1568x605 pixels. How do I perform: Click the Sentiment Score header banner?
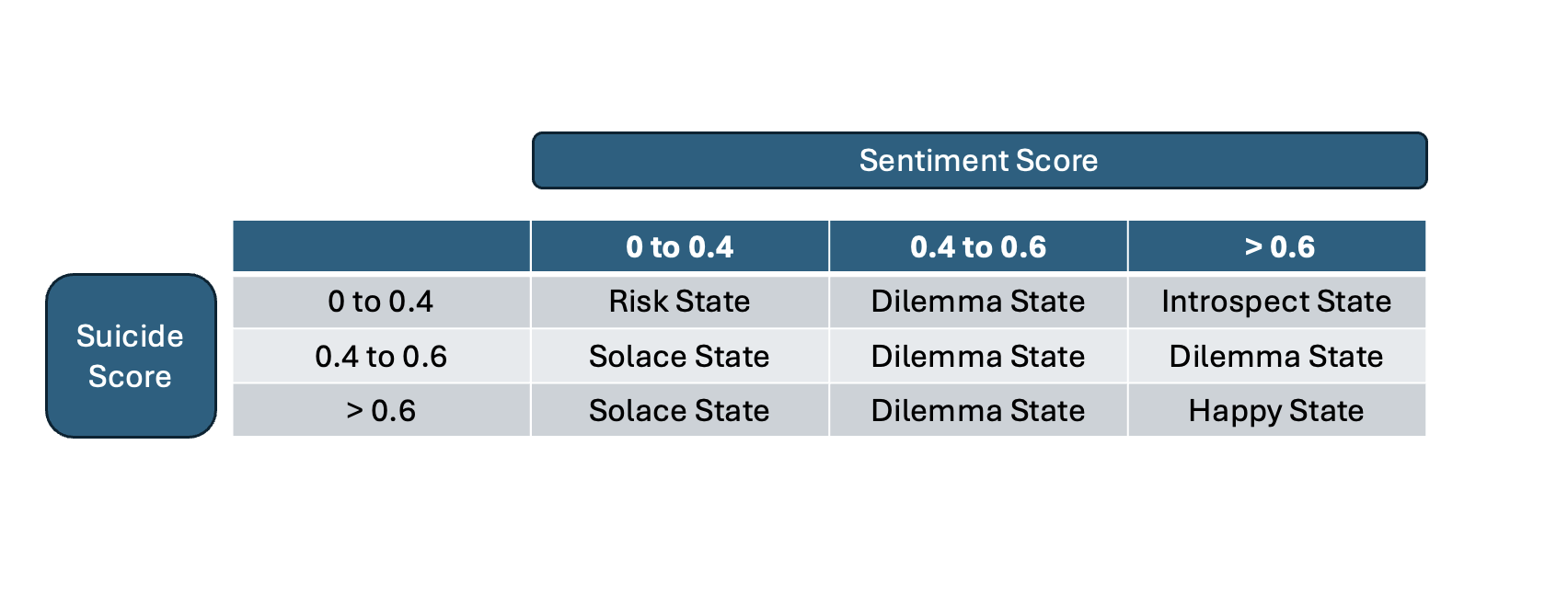pos(979,161)
